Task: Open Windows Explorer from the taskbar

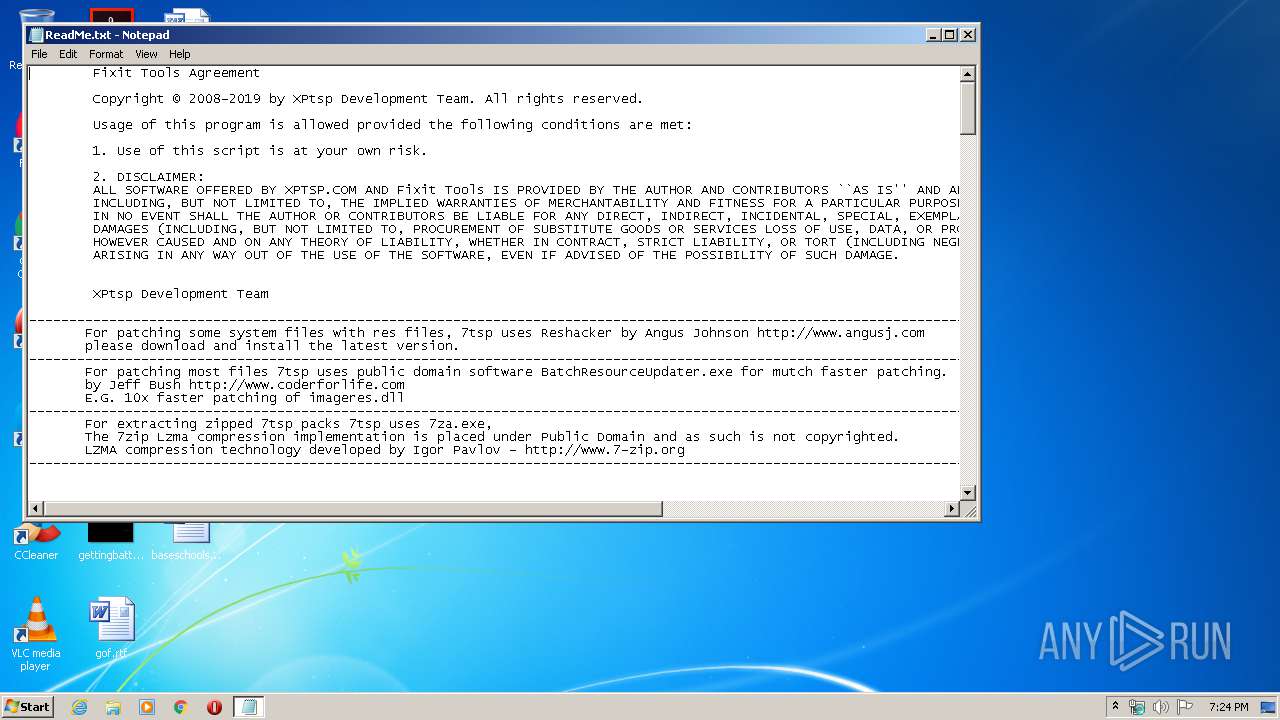Action: pos(113,707)
